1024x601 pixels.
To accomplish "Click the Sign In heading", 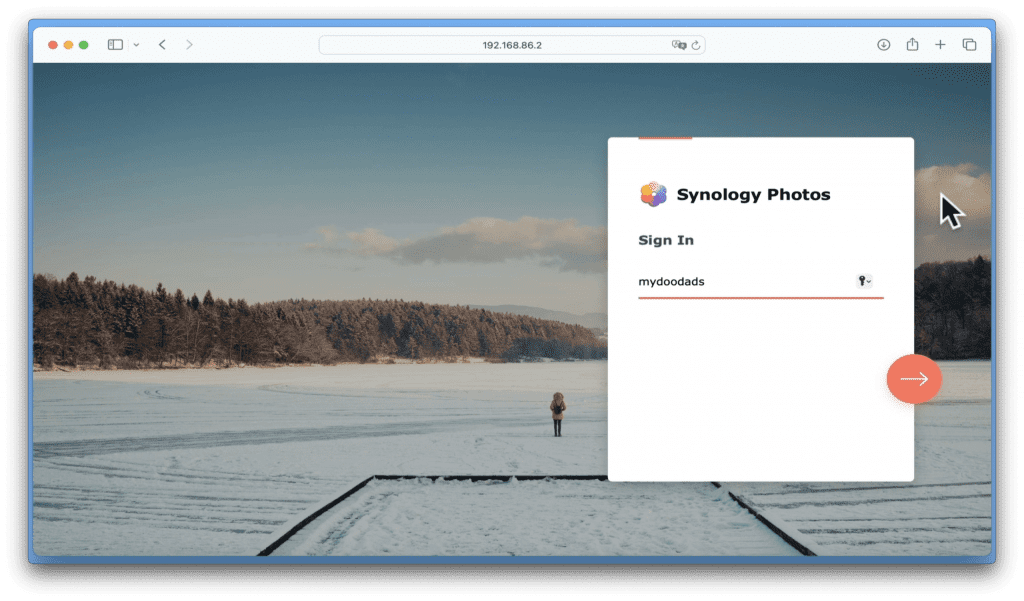I will point(666,240).
